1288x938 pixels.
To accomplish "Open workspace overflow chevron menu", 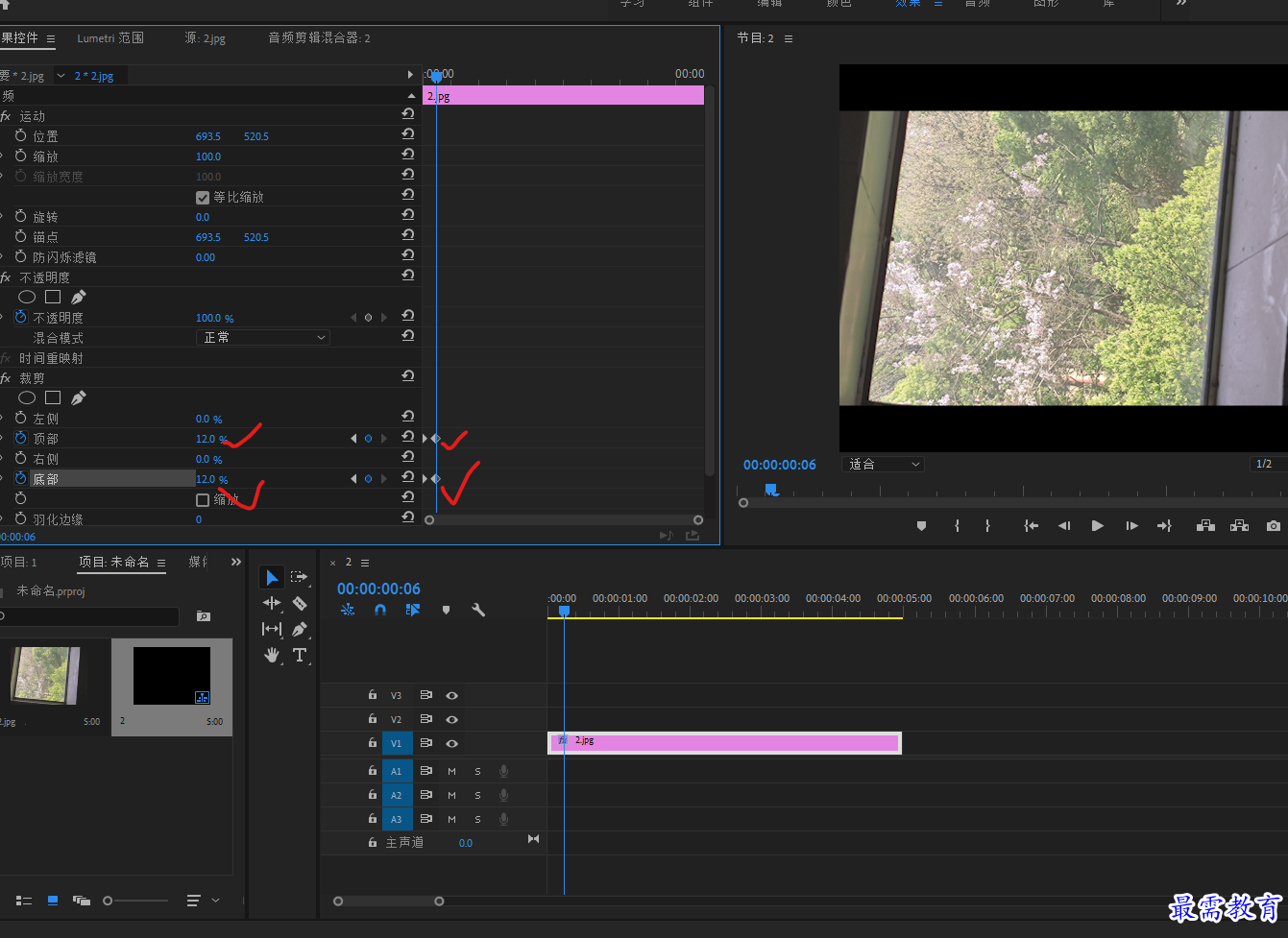I will pos(1181,4).
